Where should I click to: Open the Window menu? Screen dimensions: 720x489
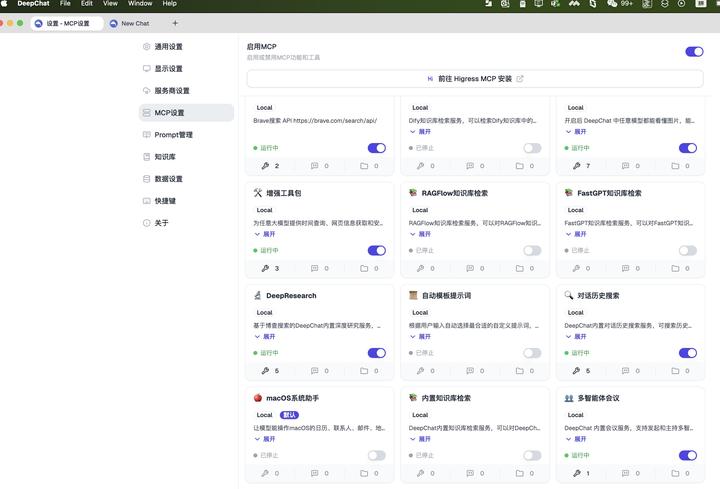point(140,3)
